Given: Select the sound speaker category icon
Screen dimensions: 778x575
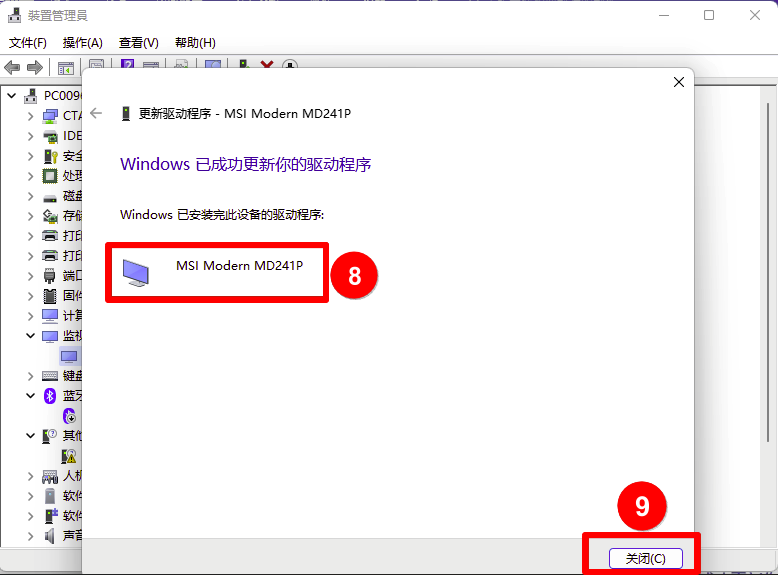Looking at the screenshot, I should [50, 536].
